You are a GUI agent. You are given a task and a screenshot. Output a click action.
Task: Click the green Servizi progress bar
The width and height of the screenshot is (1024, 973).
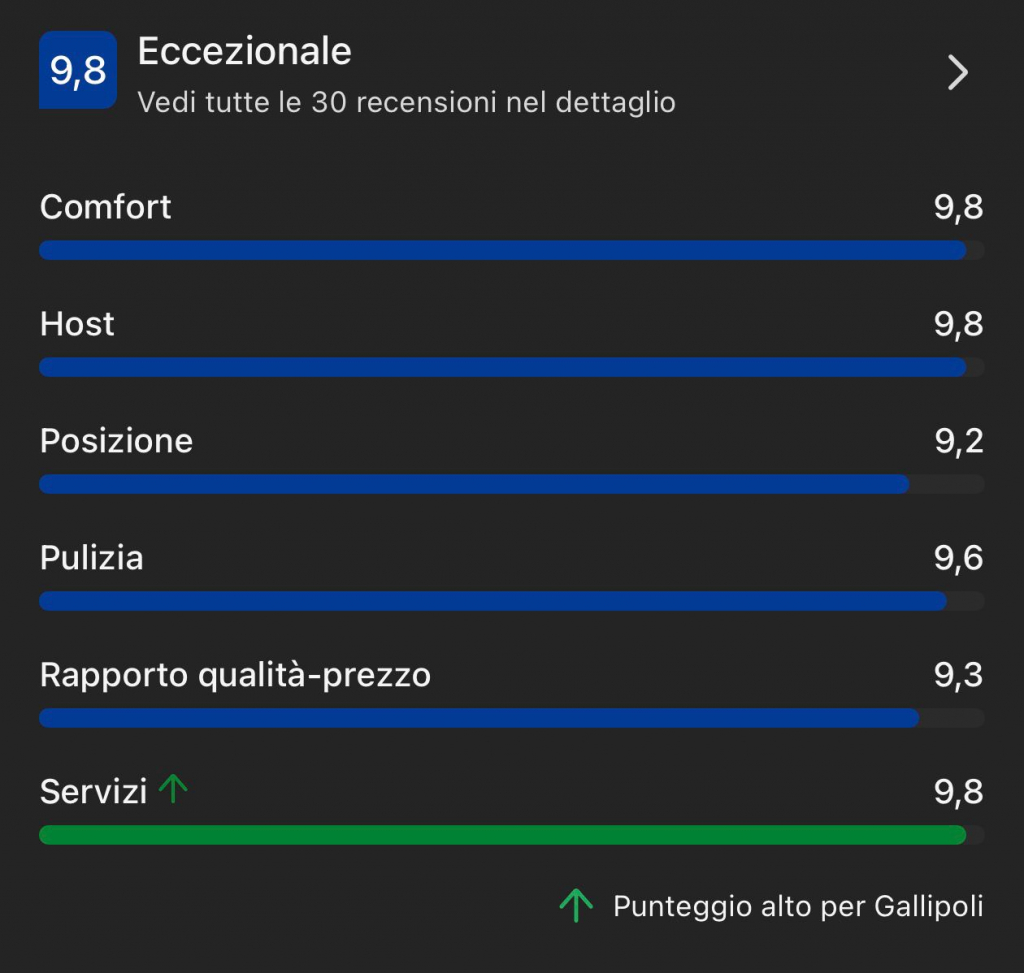click(x=510, y=835)
